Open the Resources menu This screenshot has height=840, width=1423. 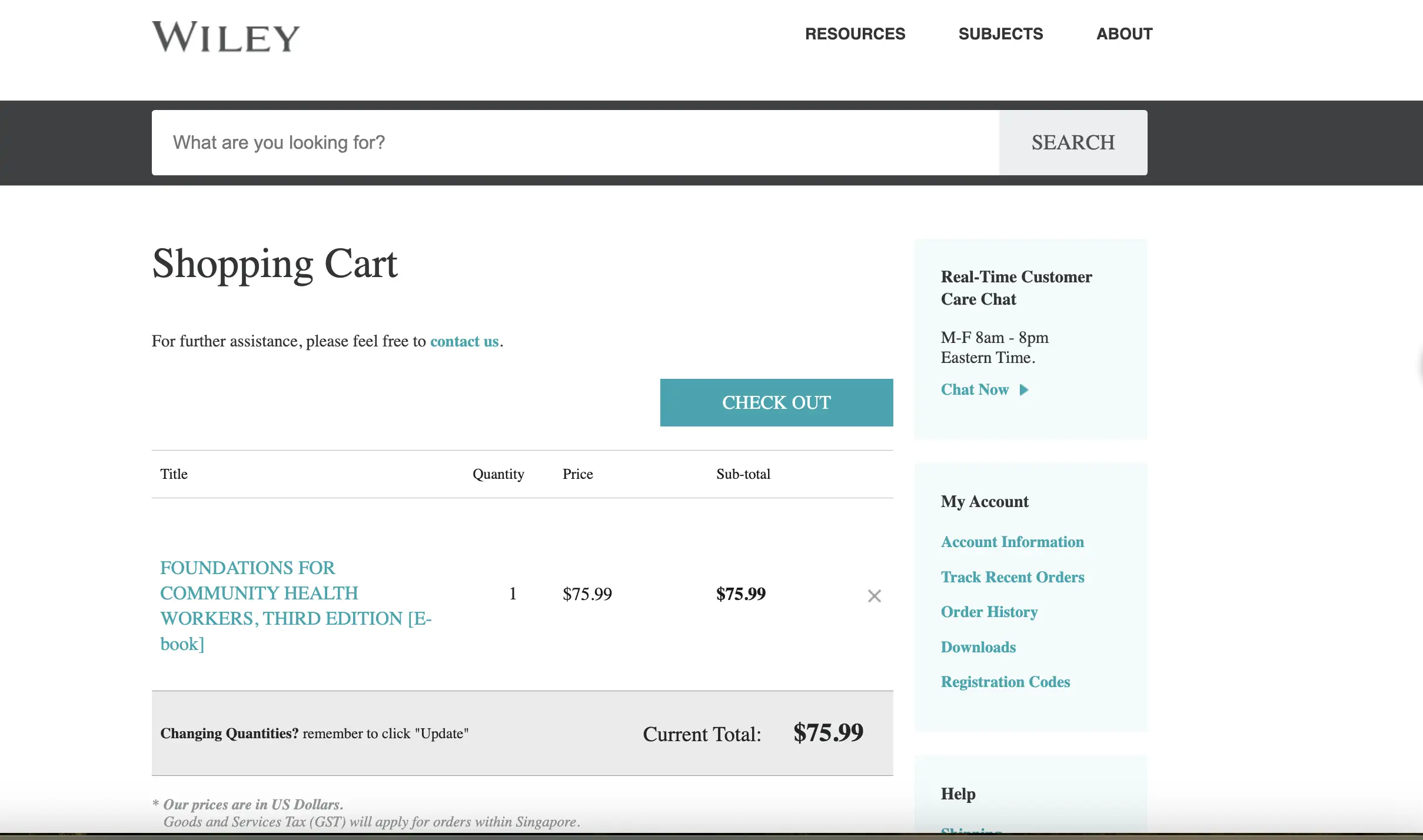tap(855, 34)
